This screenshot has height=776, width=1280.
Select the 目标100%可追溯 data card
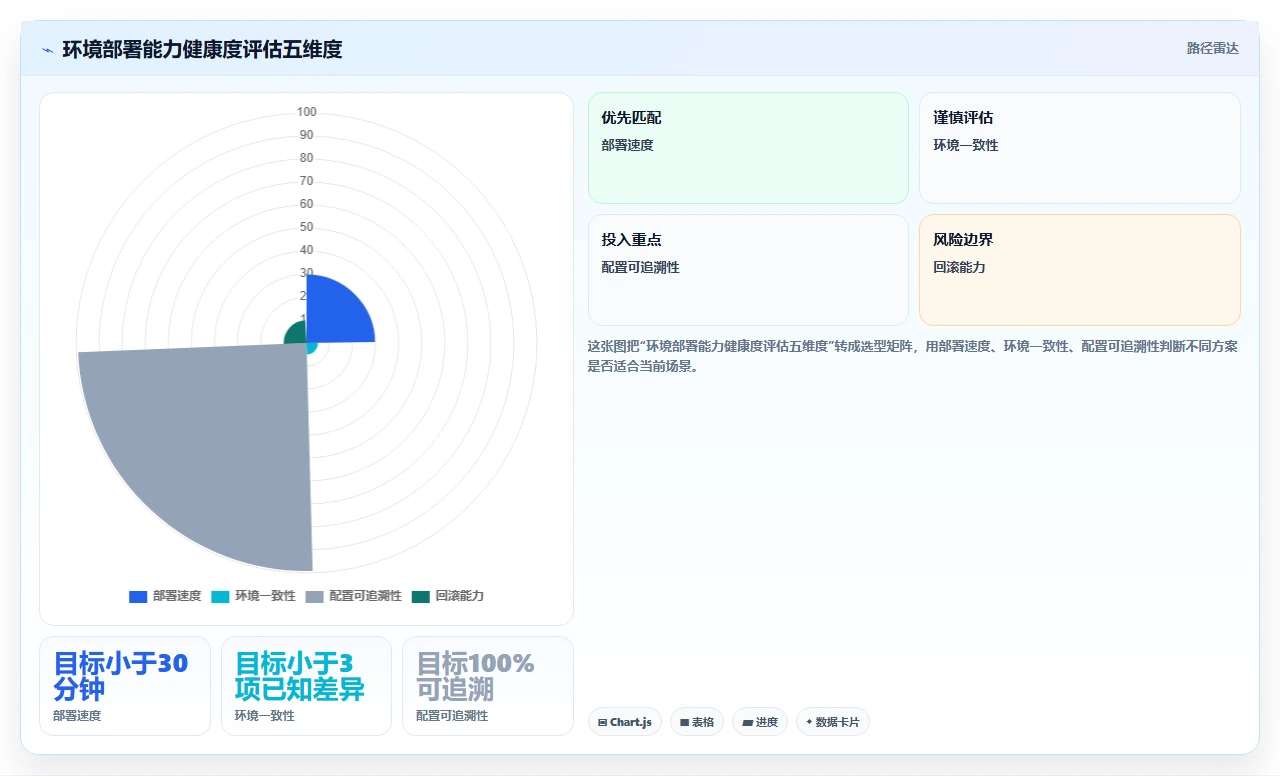tap(488, 686)
